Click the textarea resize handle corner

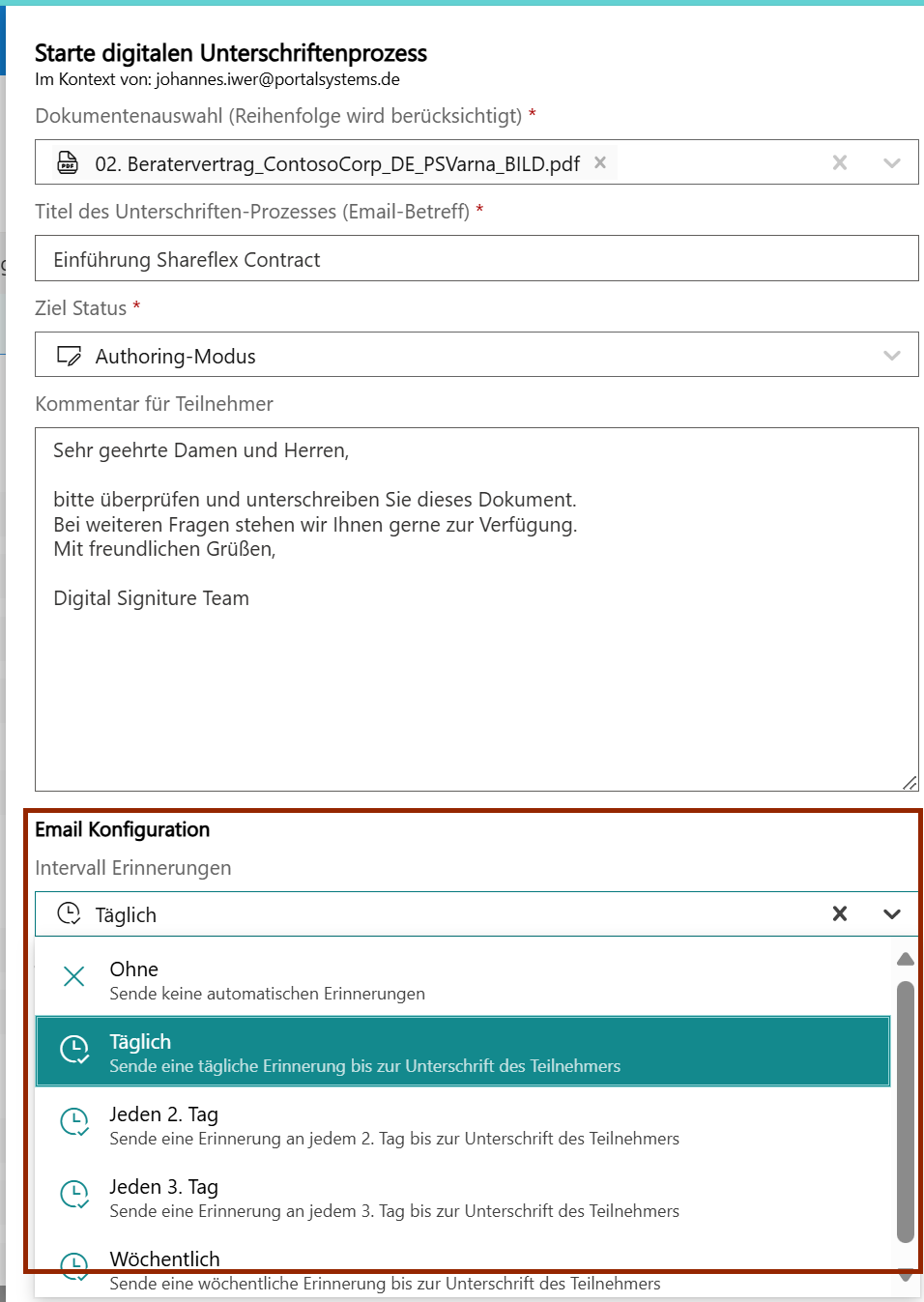[910, 783]
